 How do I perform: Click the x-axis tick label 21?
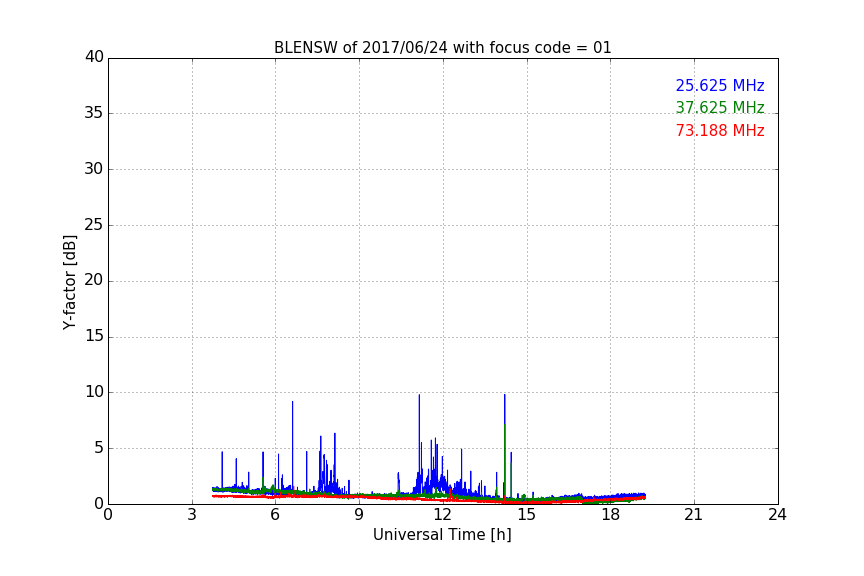click(694, 515)
